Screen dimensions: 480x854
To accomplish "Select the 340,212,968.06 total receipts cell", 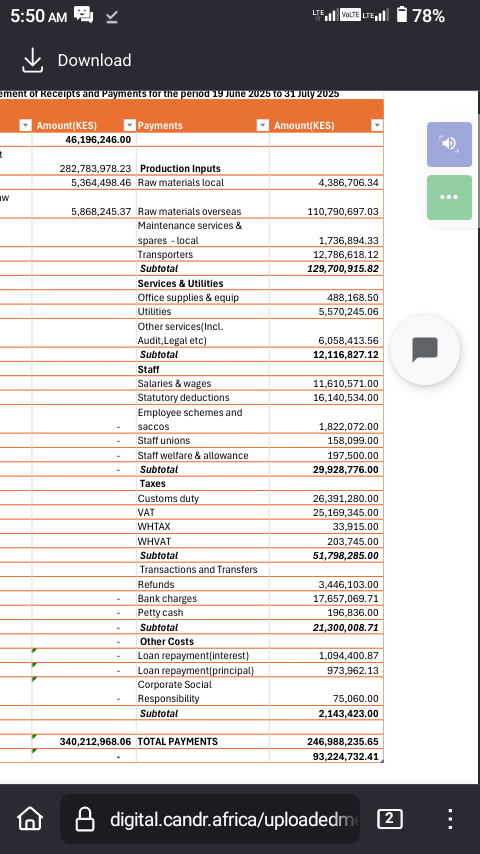I will click(95, 742).
